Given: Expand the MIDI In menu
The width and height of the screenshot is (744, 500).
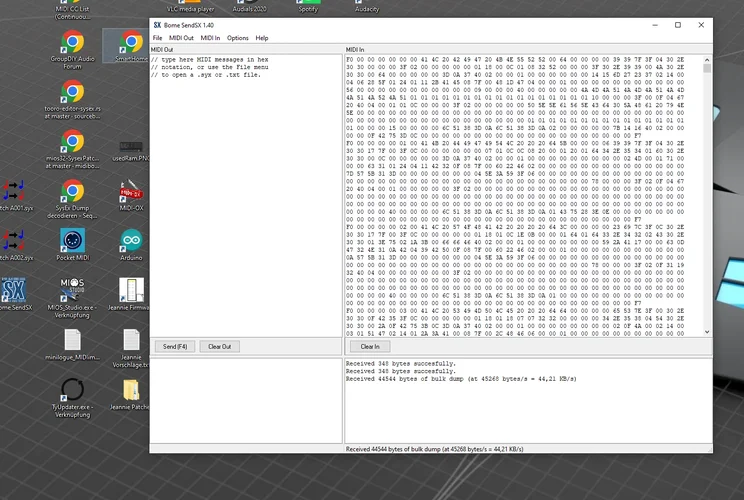Looking at the screenshot, I should coord(210,38).
